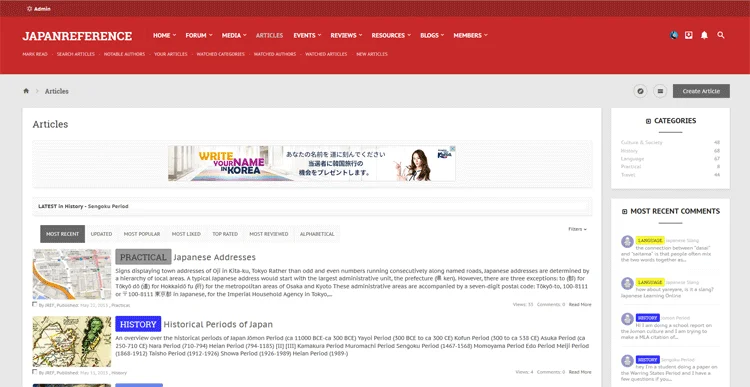Open the Japanese Addresses article title

(x=214, y=257)
